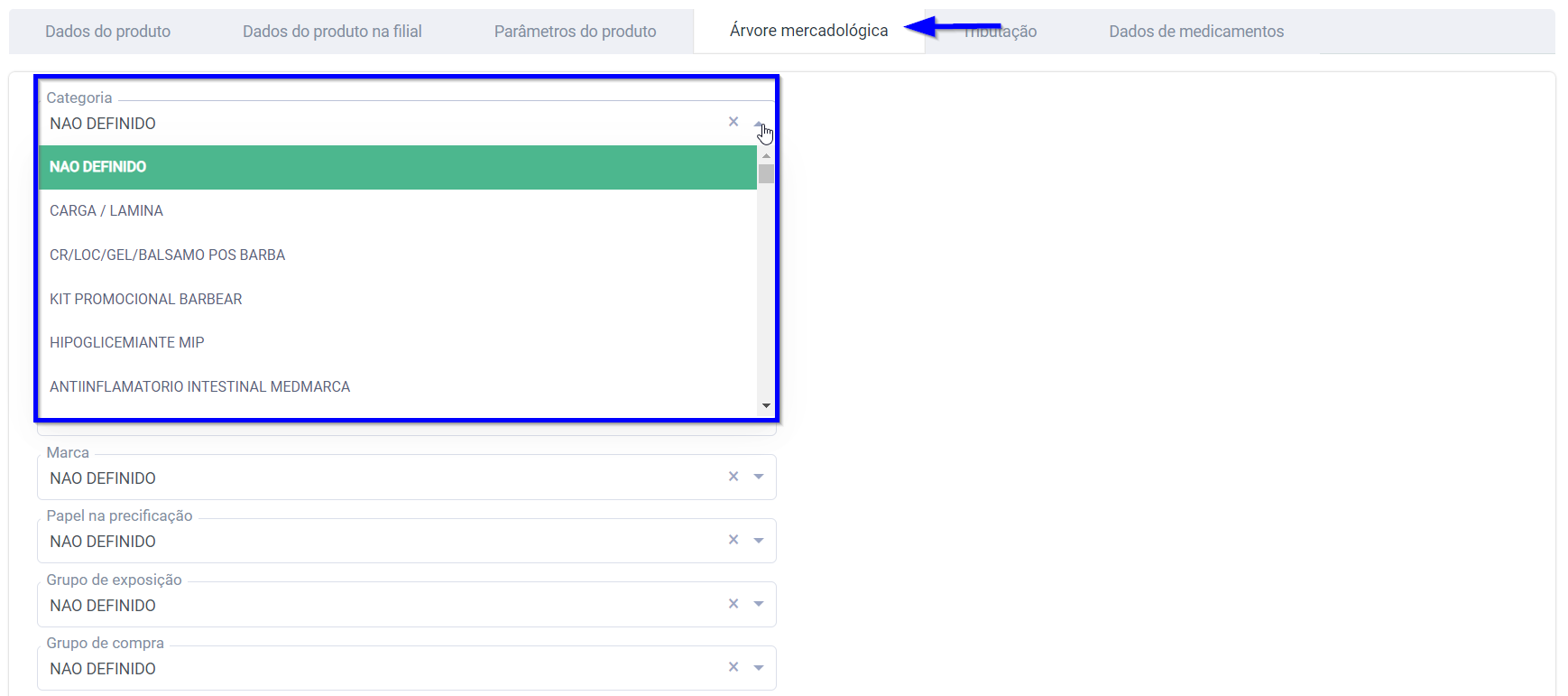
Task: Click the Papel na precificação field
Action: 406,541
